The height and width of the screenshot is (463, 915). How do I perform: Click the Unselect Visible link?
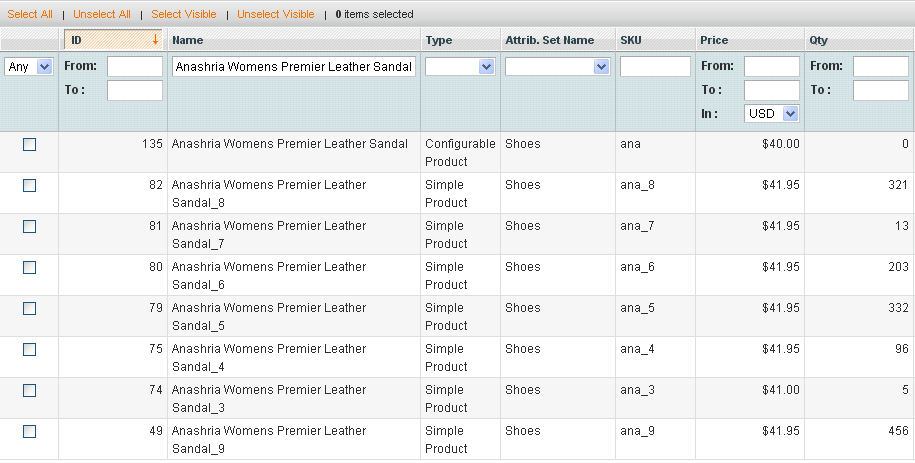pyautogui.click(x=275, y=14)
